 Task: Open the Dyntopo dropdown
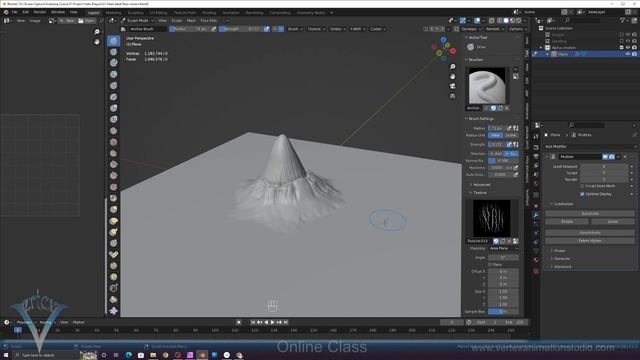pos(471,29)
